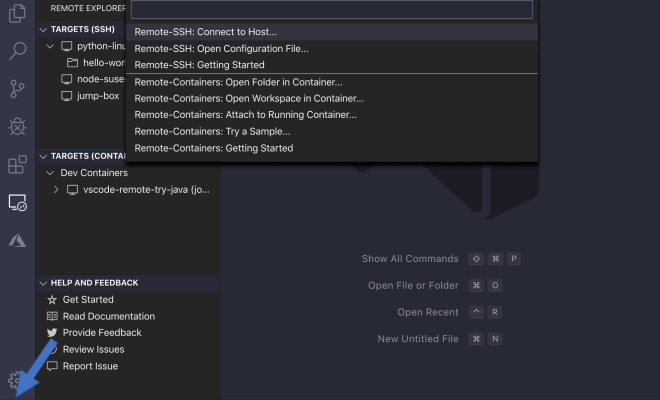Open the Provide Feedback link
The height and width of the screenshot is (400, 660).
pos(102,333)
